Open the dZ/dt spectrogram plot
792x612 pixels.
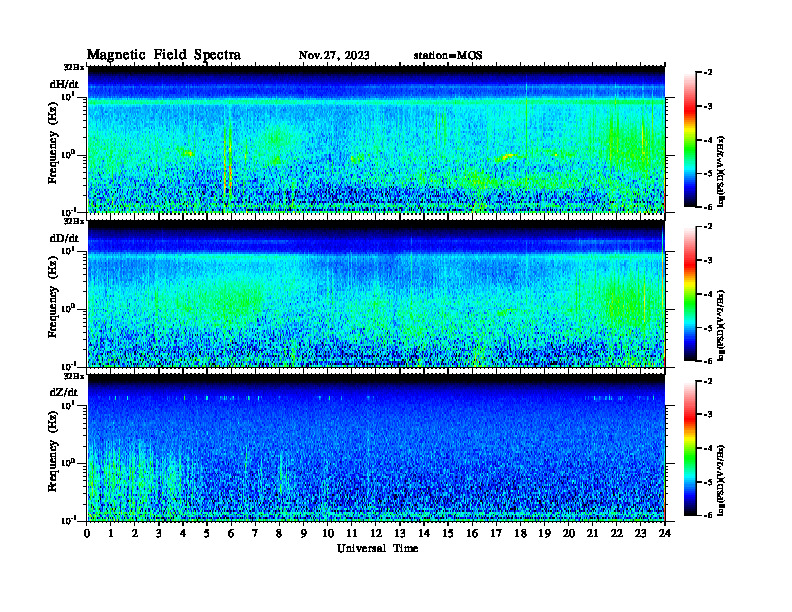point(376,447)
